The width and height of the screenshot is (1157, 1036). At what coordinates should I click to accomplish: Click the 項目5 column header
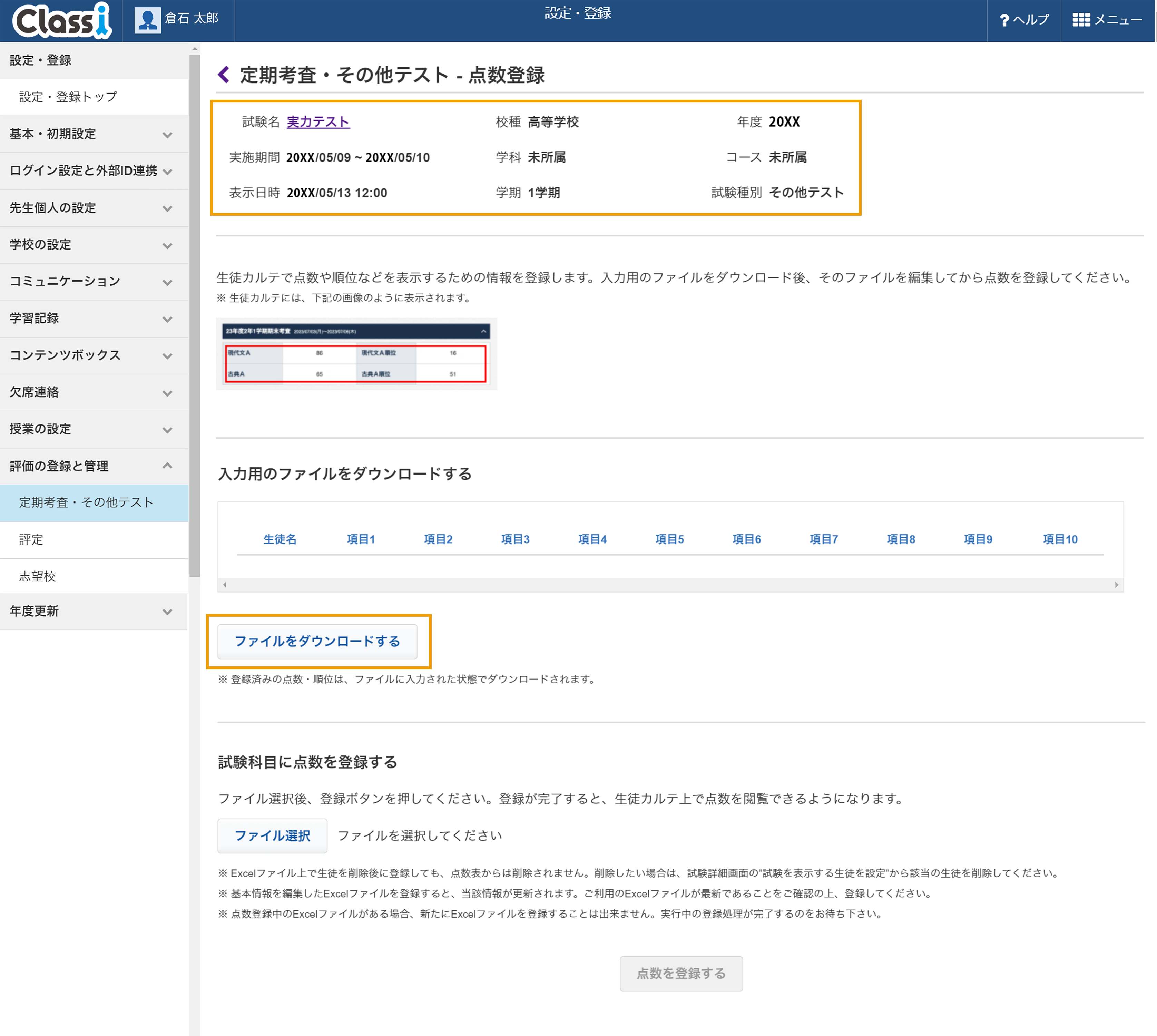[x=669, y=539]
